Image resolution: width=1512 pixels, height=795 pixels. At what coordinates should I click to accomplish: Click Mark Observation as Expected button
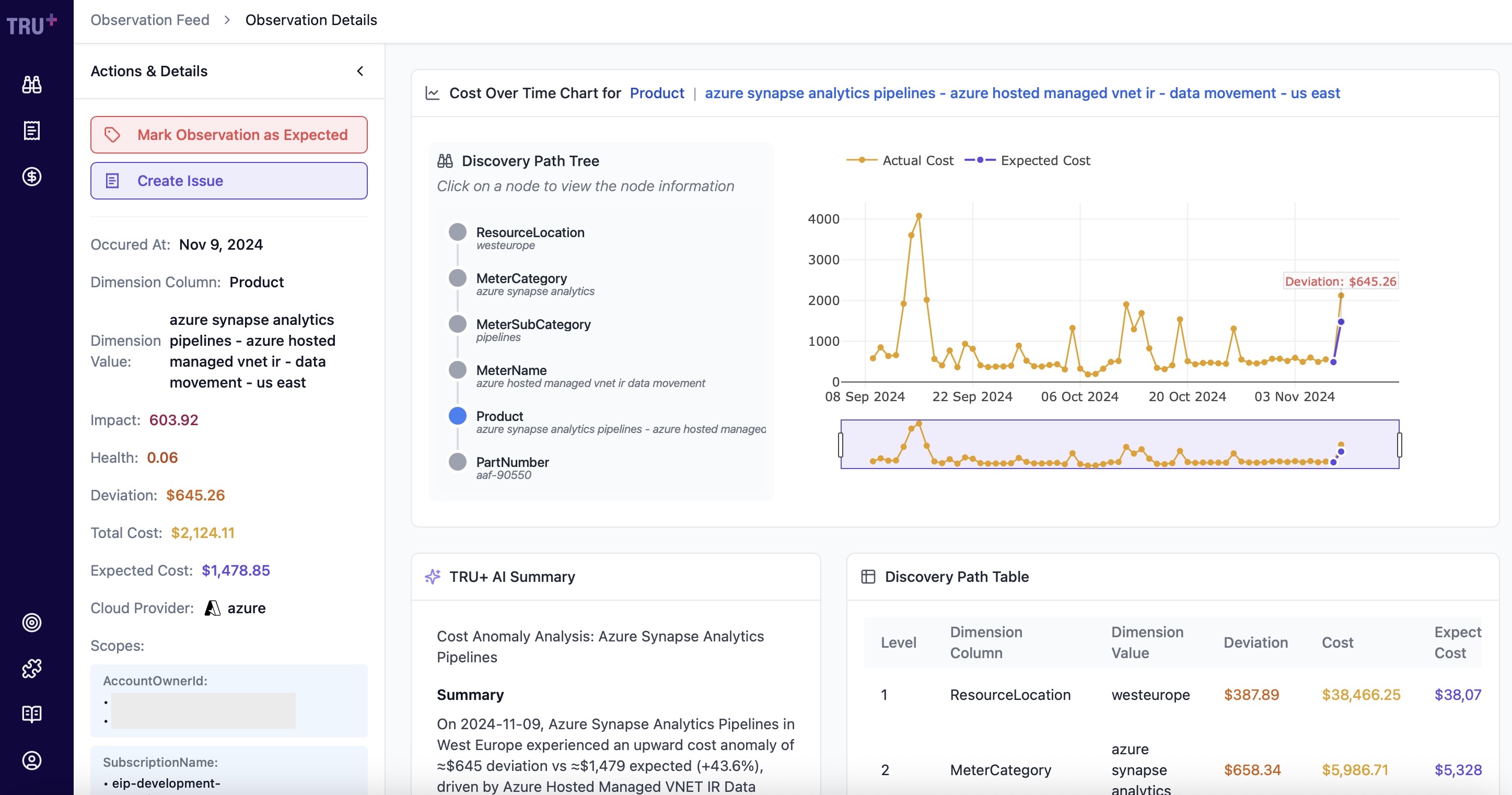click(x=229, y=135)
